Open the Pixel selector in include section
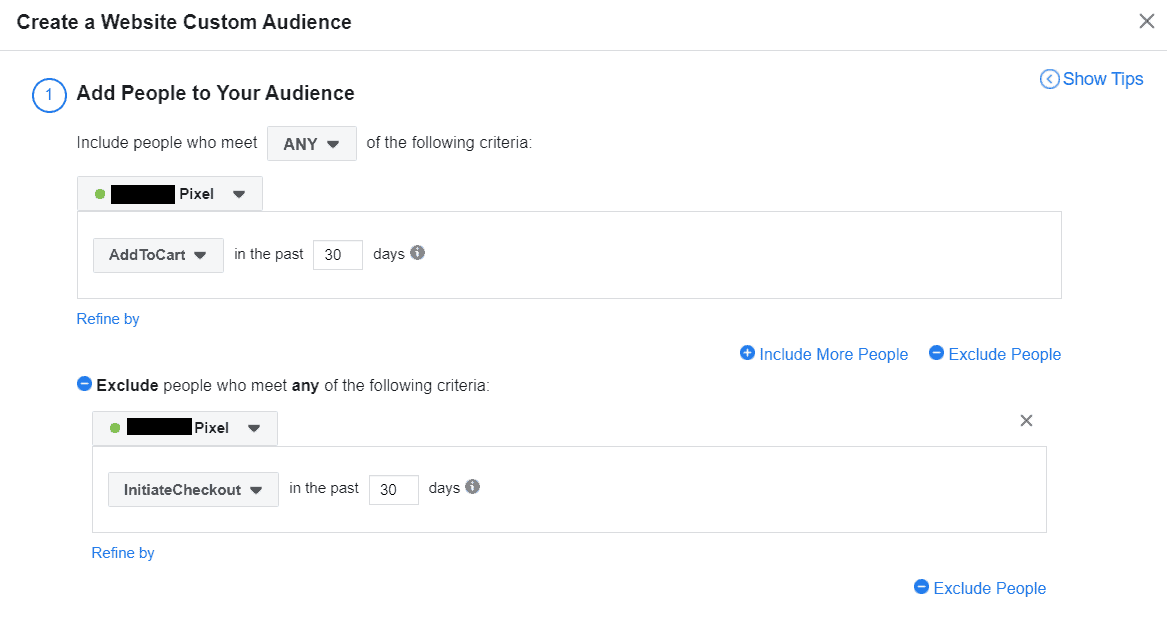The image size is (1167, 624). tap(170, 194)
